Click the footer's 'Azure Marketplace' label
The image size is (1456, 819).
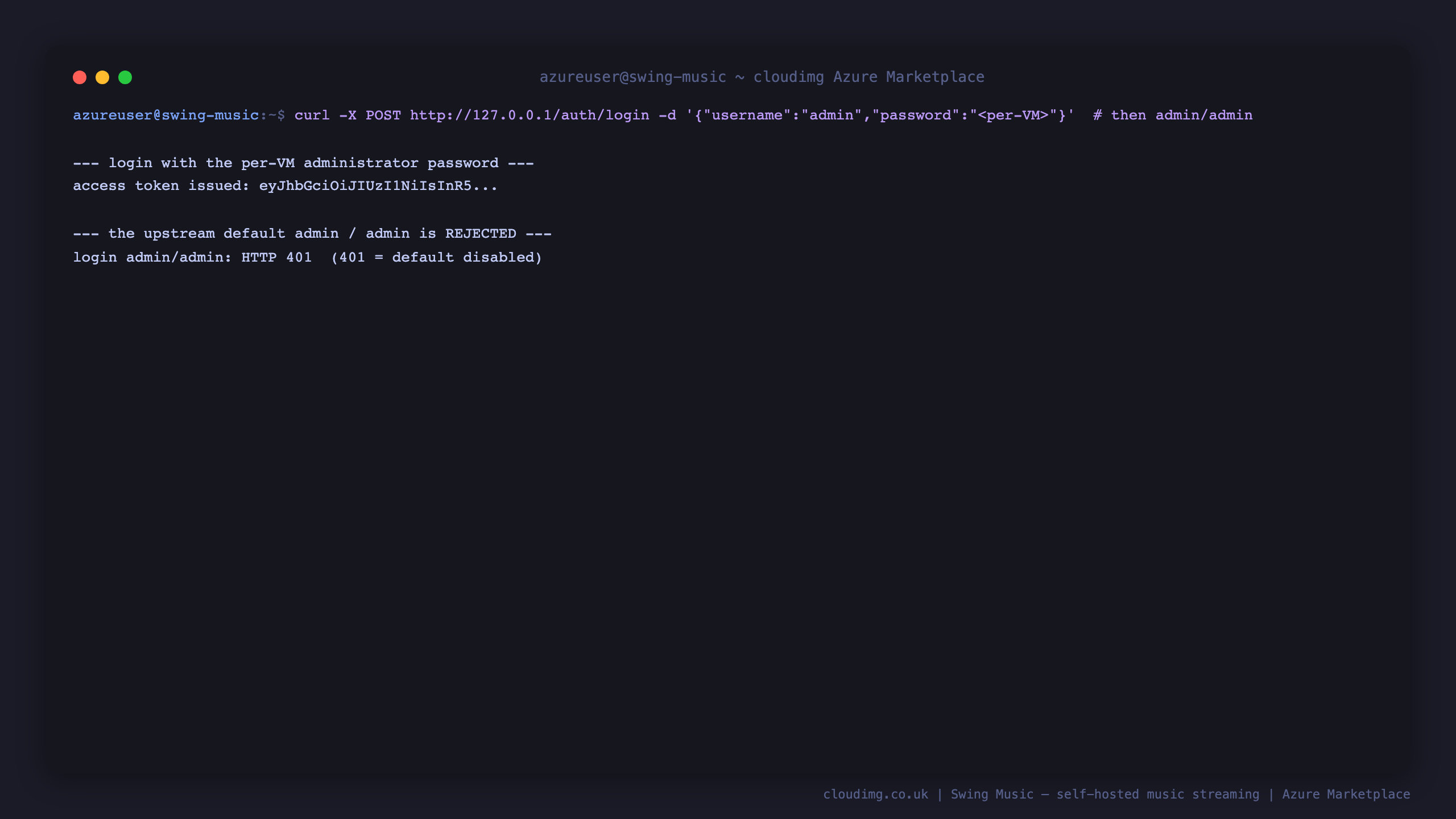[x=1346, y=795]
